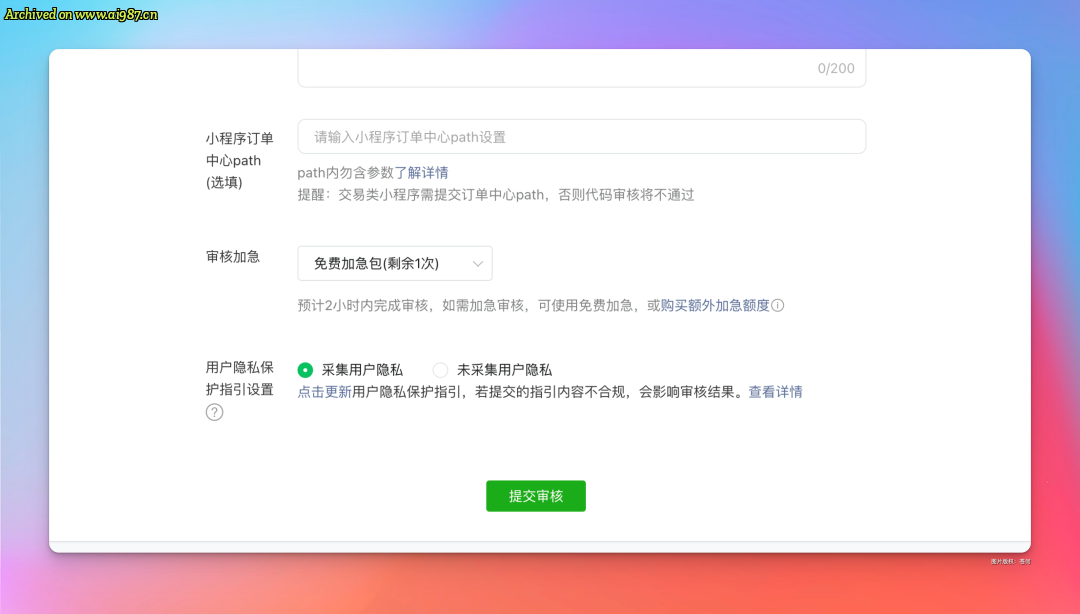Click the 小程序订单中心path input field
Screen dimensions: 1080x614
pyautogui.click(x=581, y=136)
